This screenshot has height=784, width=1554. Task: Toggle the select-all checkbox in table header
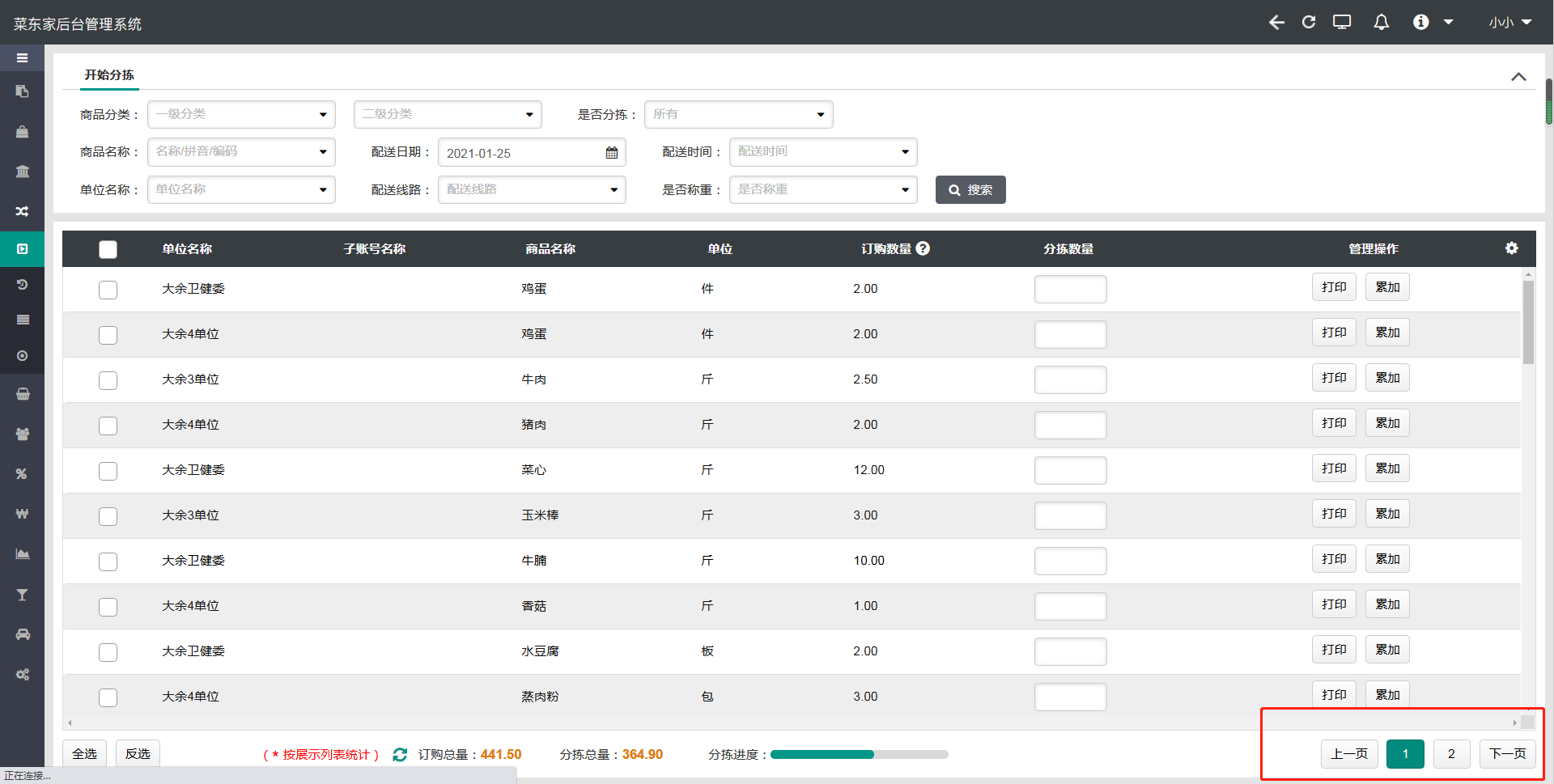[x=108, y=249]
